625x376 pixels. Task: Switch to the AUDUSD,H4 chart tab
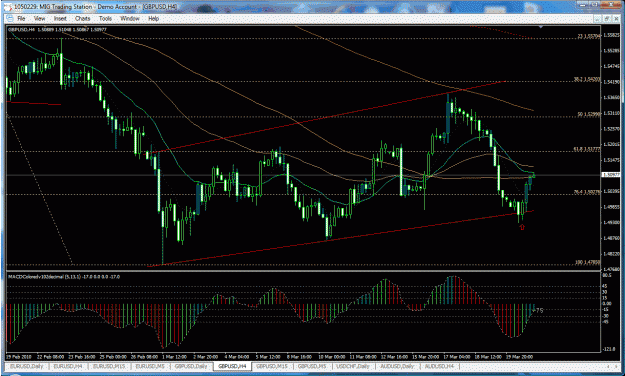coord(439,366)
